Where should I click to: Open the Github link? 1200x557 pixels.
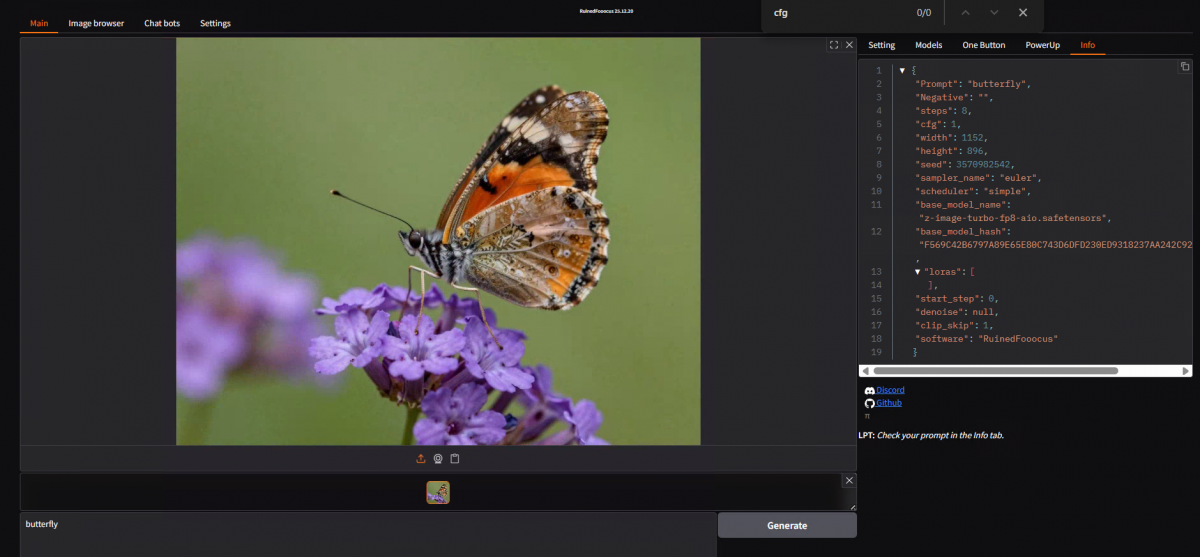pos(888,403)
